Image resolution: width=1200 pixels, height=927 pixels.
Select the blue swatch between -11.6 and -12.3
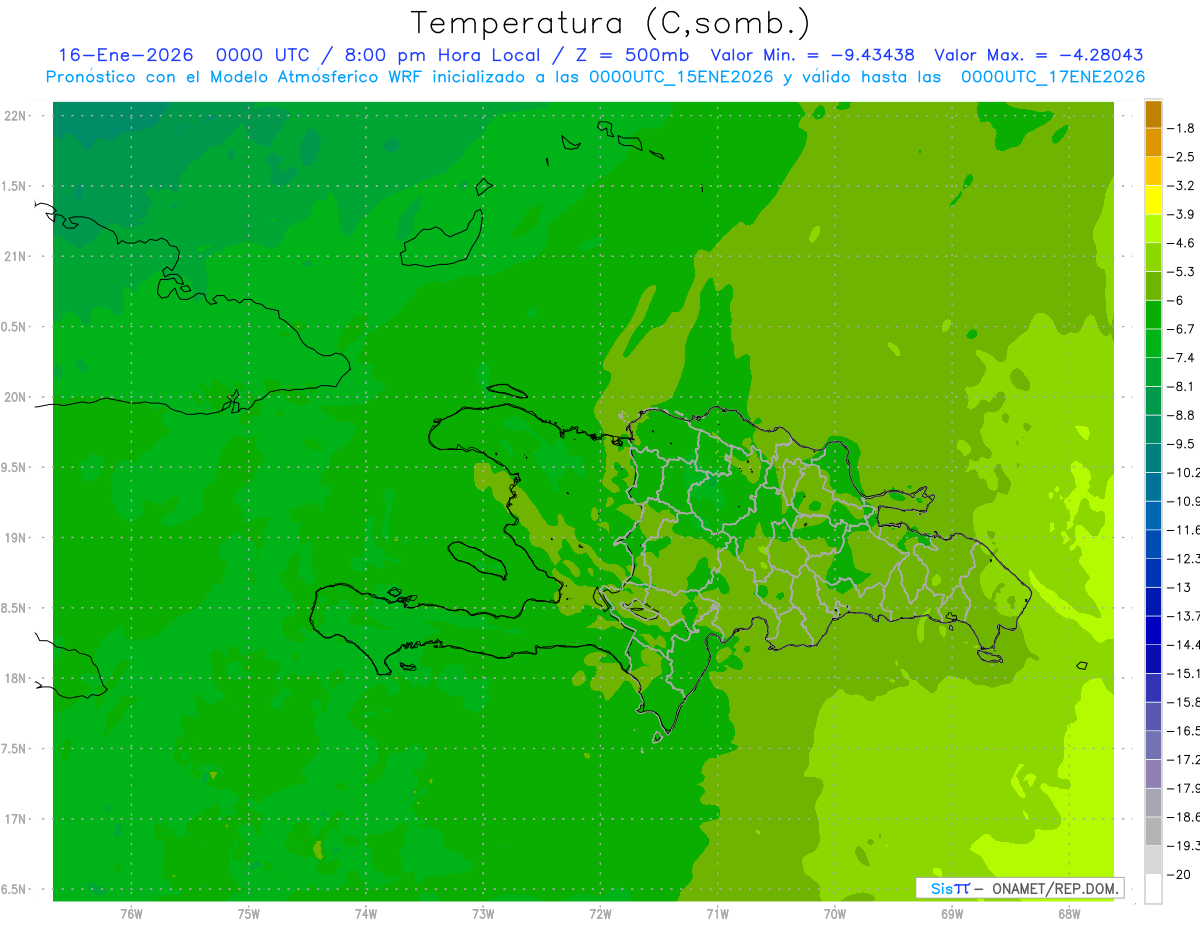click(1153, 544)
